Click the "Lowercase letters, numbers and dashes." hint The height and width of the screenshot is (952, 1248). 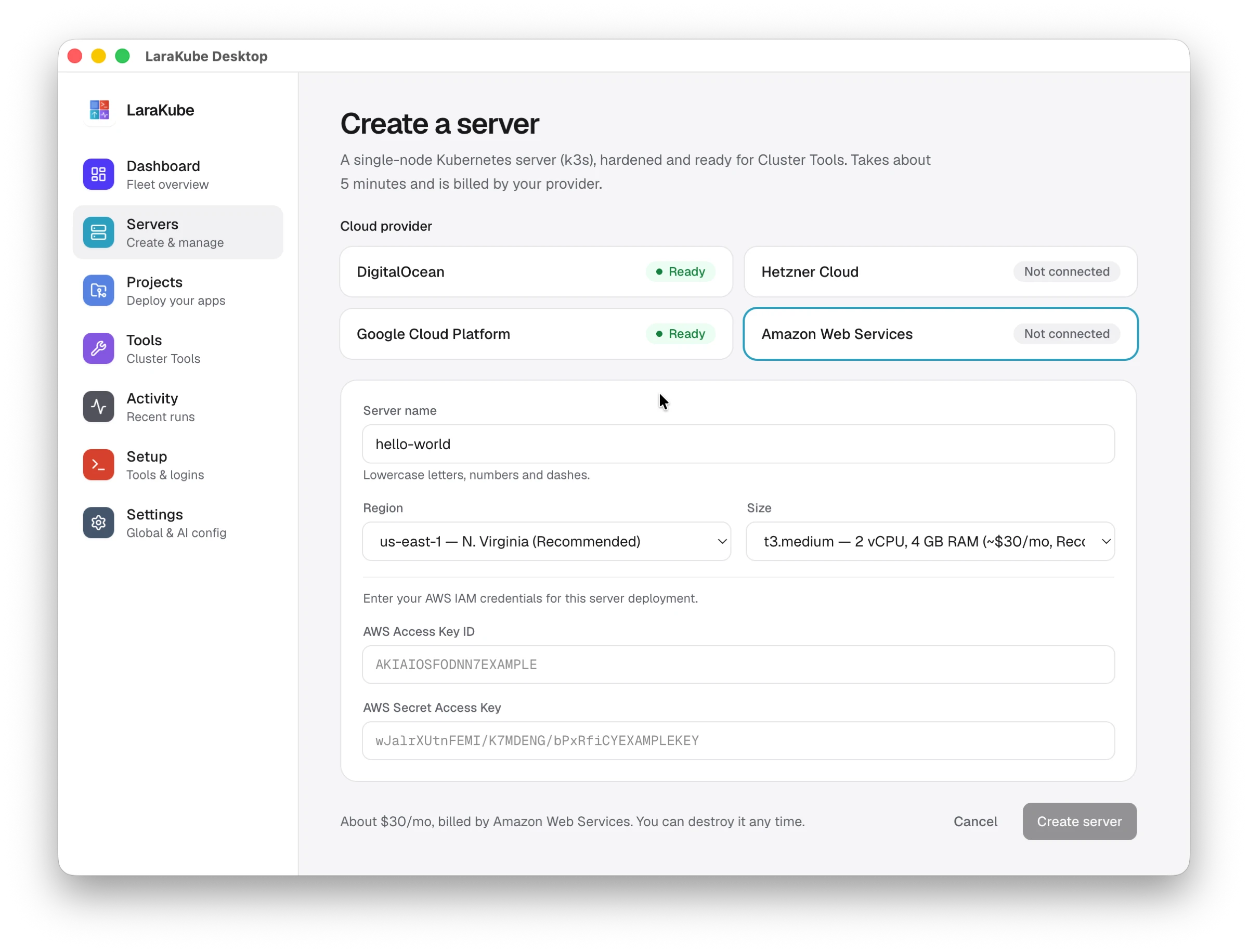[476, 475]
